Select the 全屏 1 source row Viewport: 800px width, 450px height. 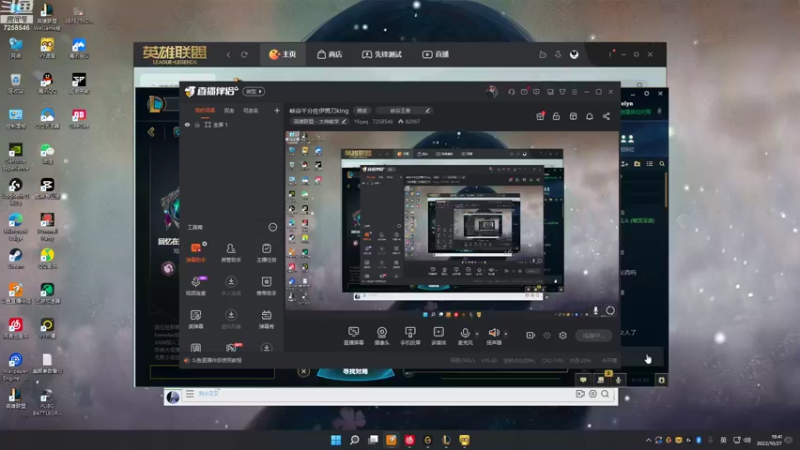[x=232, y=124]
